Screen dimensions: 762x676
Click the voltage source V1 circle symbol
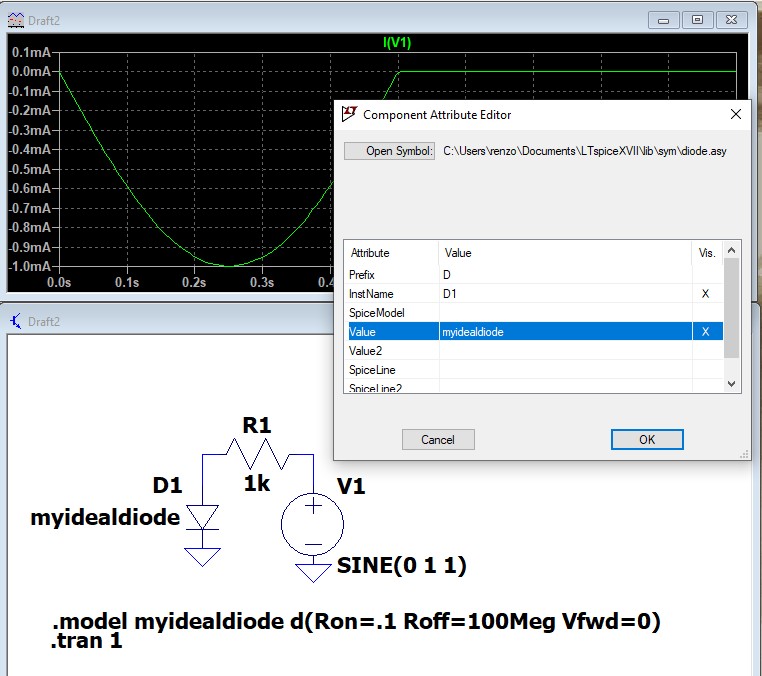tap(313, 524)
